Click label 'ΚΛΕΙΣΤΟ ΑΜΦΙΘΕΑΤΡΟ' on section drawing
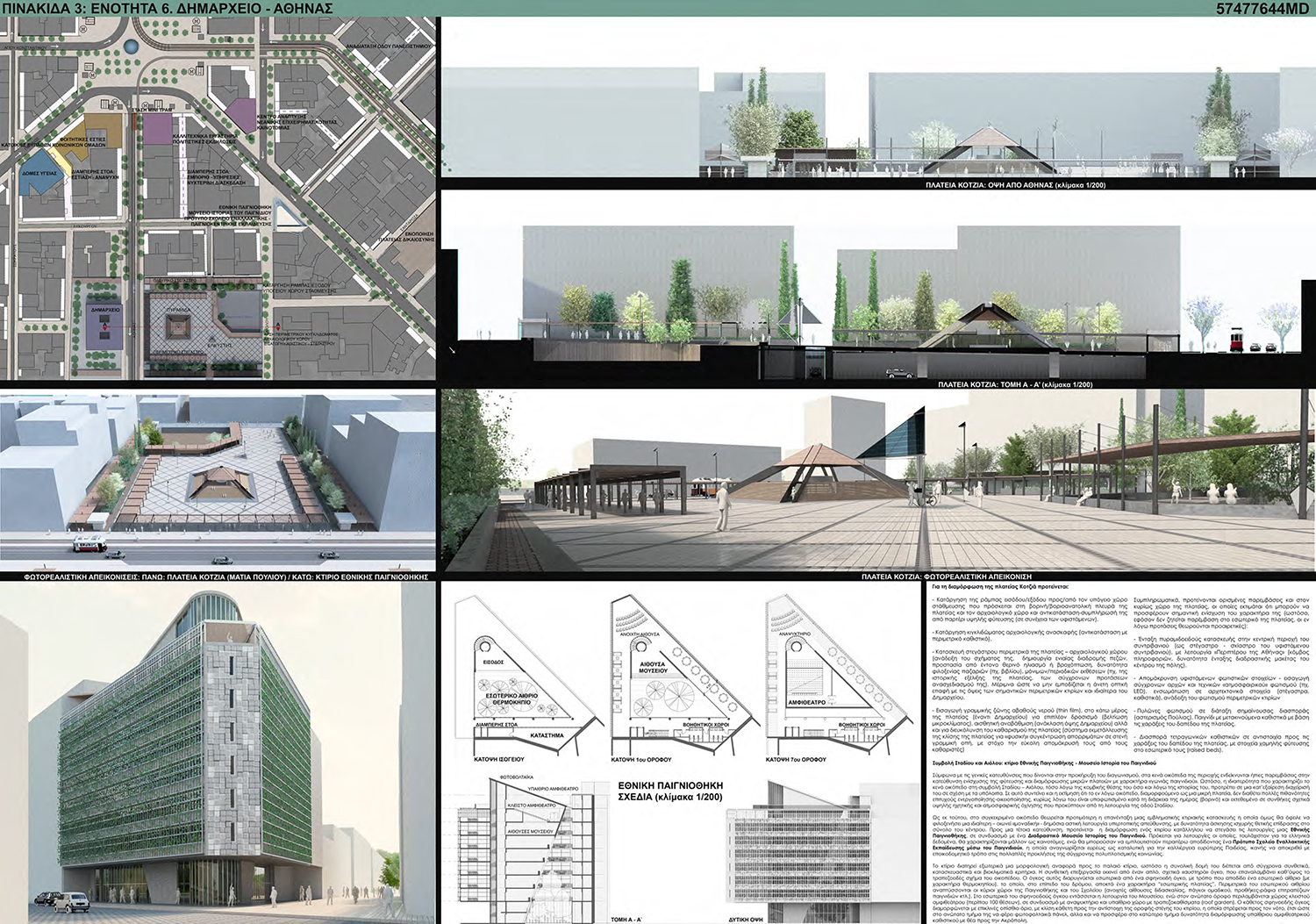 532,805
